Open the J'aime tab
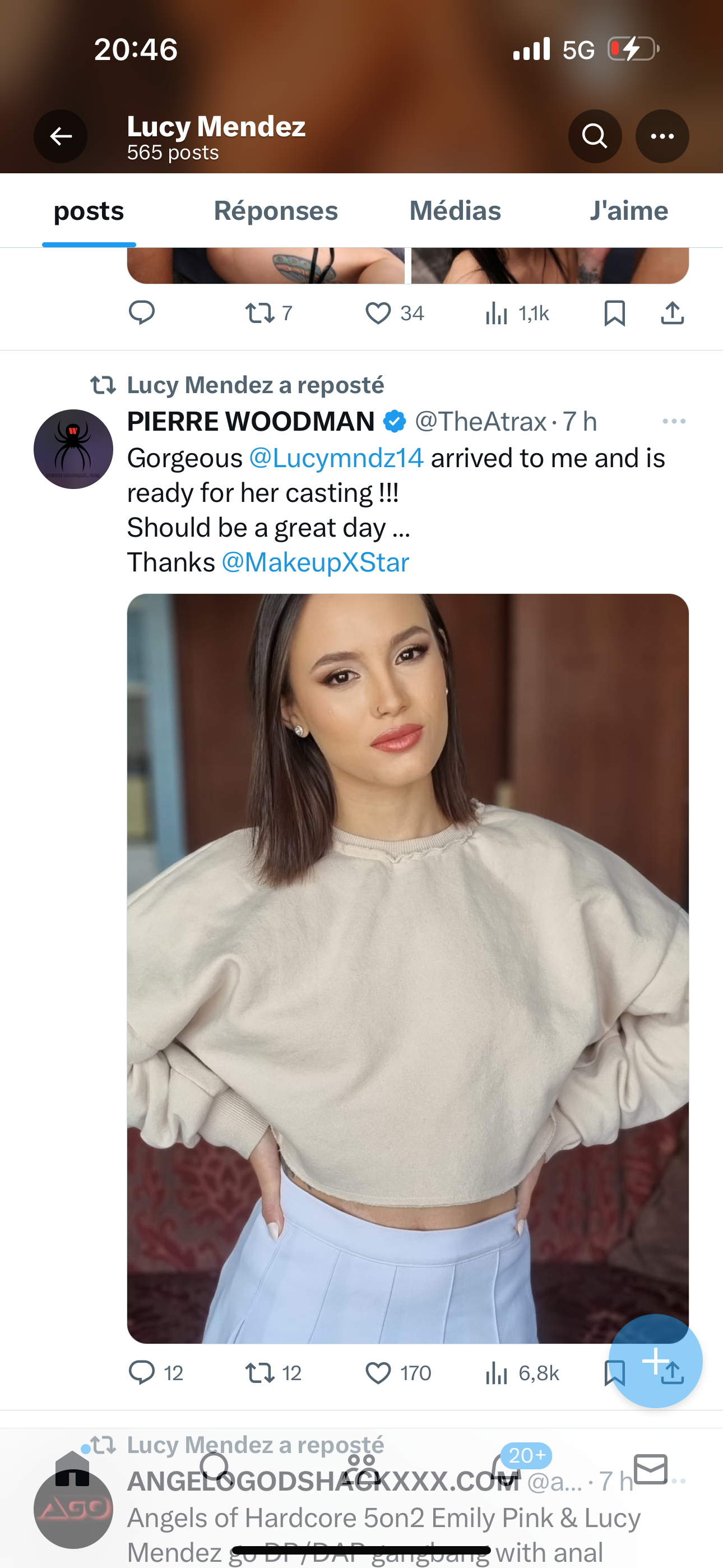Screen dimensions: 723x1568 pyautogui.click(x=629, y=211)
